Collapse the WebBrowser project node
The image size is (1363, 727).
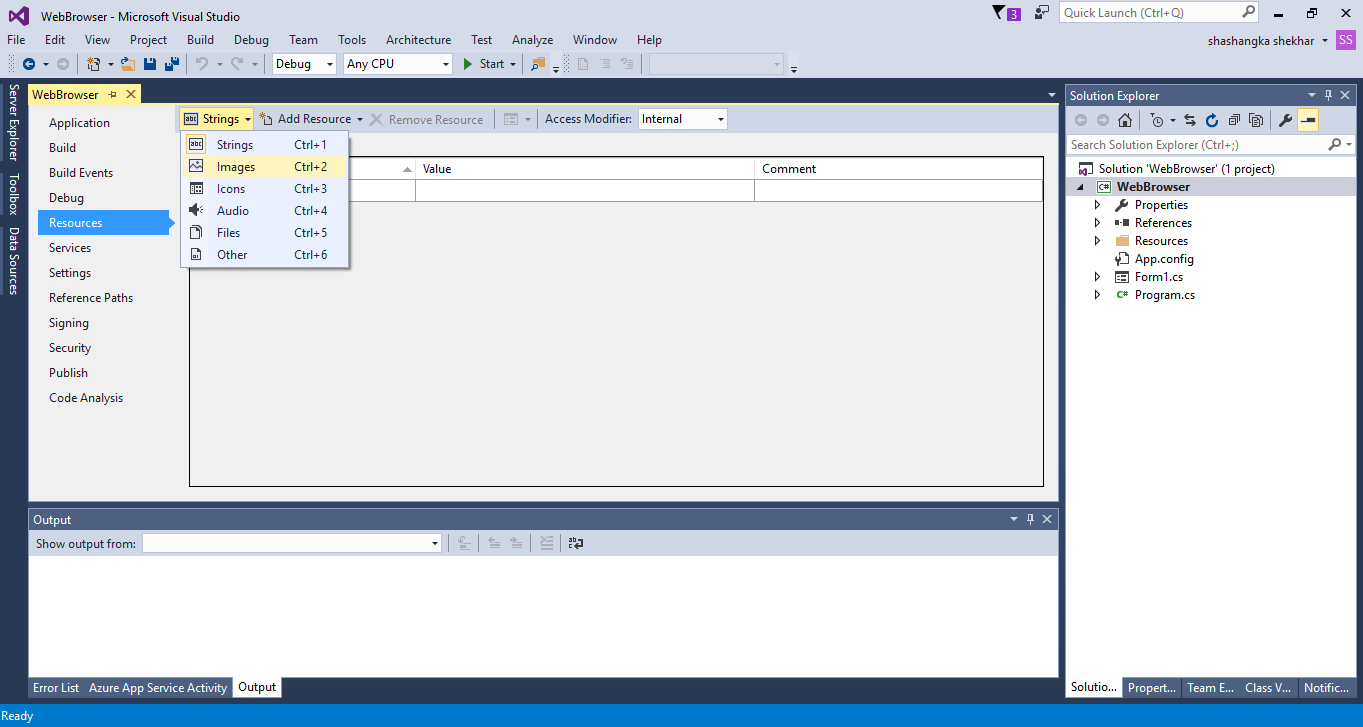1081,187
